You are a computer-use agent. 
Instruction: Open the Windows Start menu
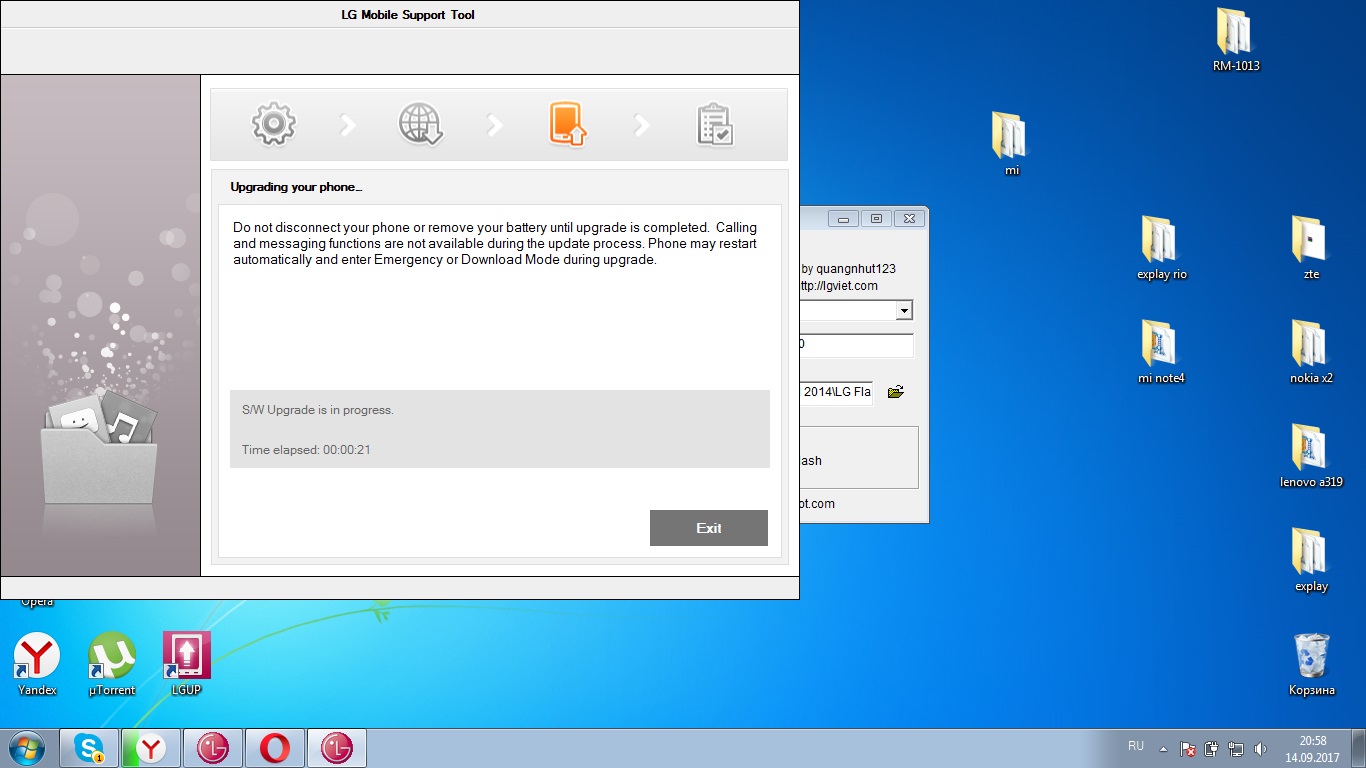click(27, 748)
